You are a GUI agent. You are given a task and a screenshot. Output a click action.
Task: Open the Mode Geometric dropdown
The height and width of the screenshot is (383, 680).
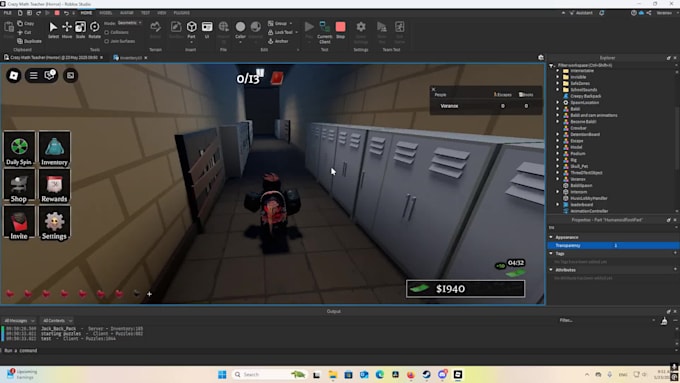click(130, 23)
